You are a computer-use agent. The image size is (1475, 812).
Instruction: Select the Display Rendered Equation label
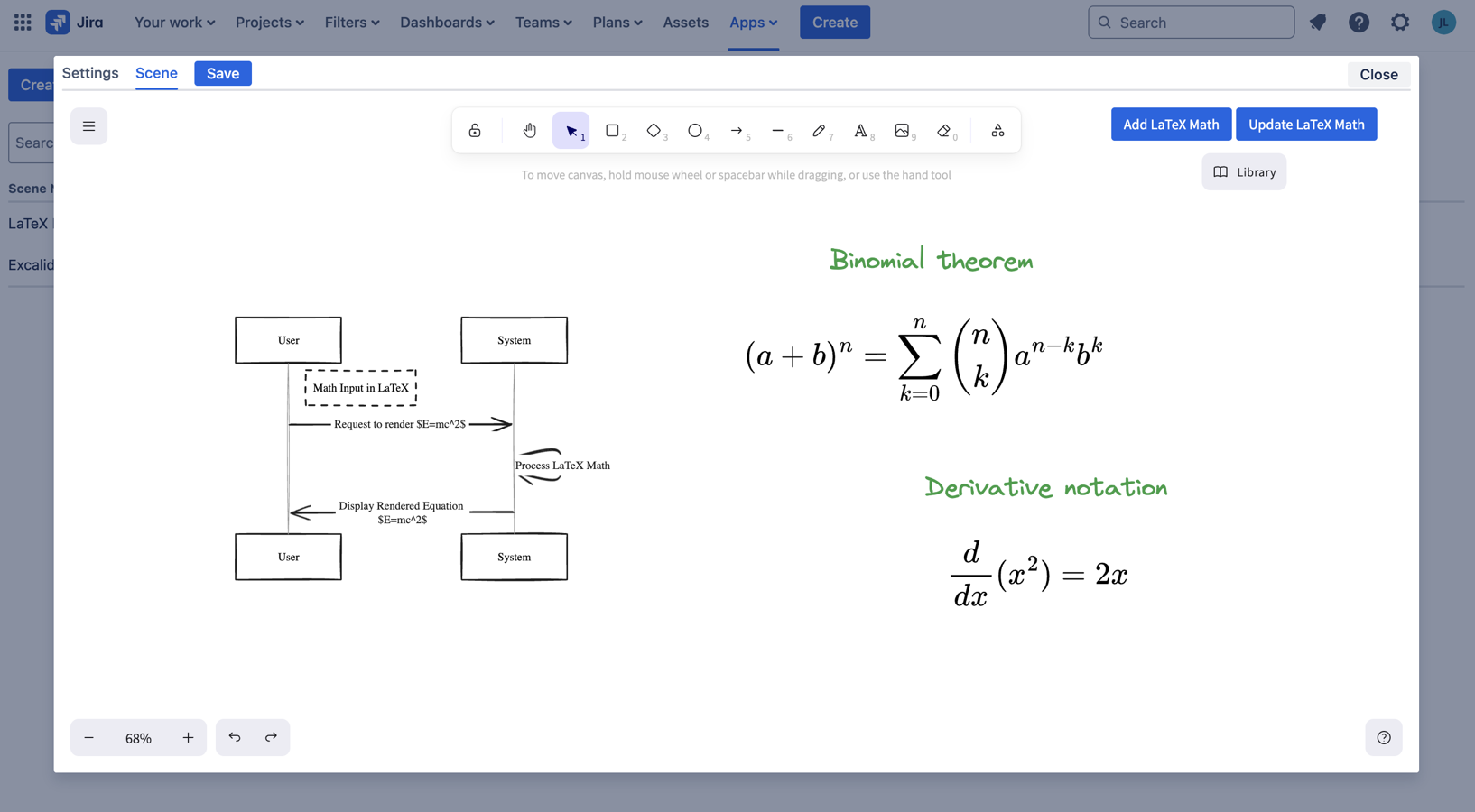point(402,512)
